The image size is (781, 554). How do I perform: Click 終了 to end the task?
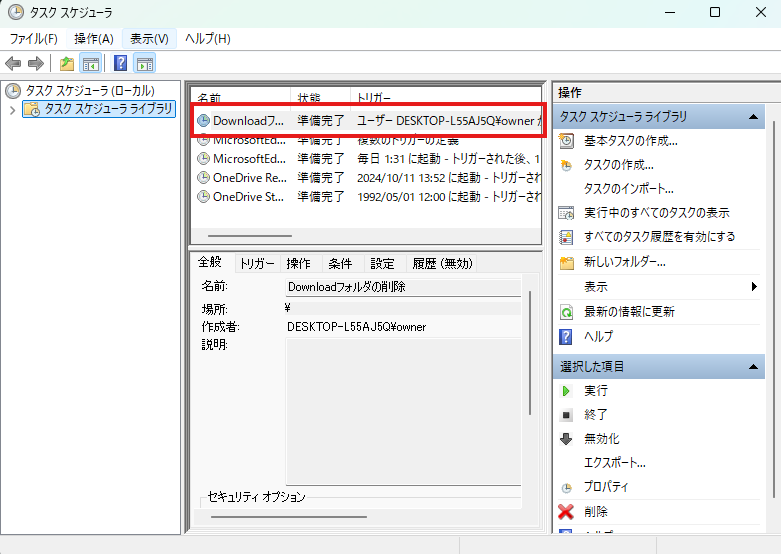tap(595, 415)
